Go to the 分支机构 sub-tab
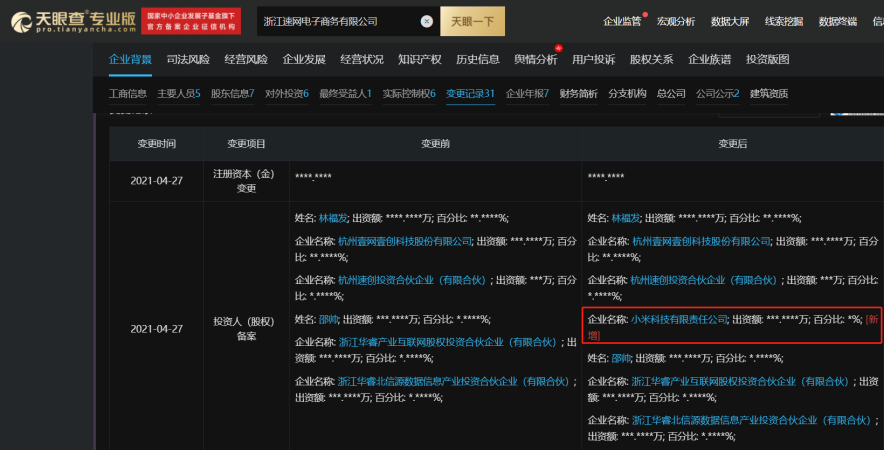The height and width of the screenshot is (451, 885). [x=627, y=94]
